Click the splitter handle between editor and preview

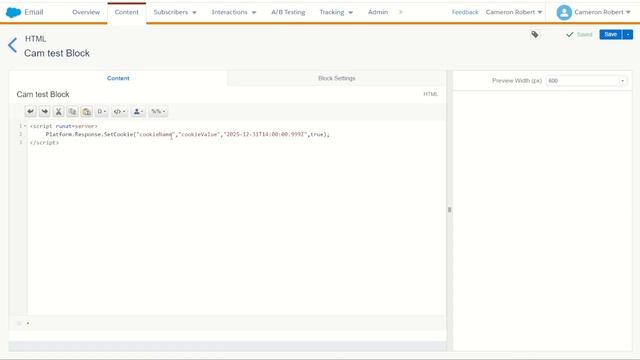click(x=449, y=210)
